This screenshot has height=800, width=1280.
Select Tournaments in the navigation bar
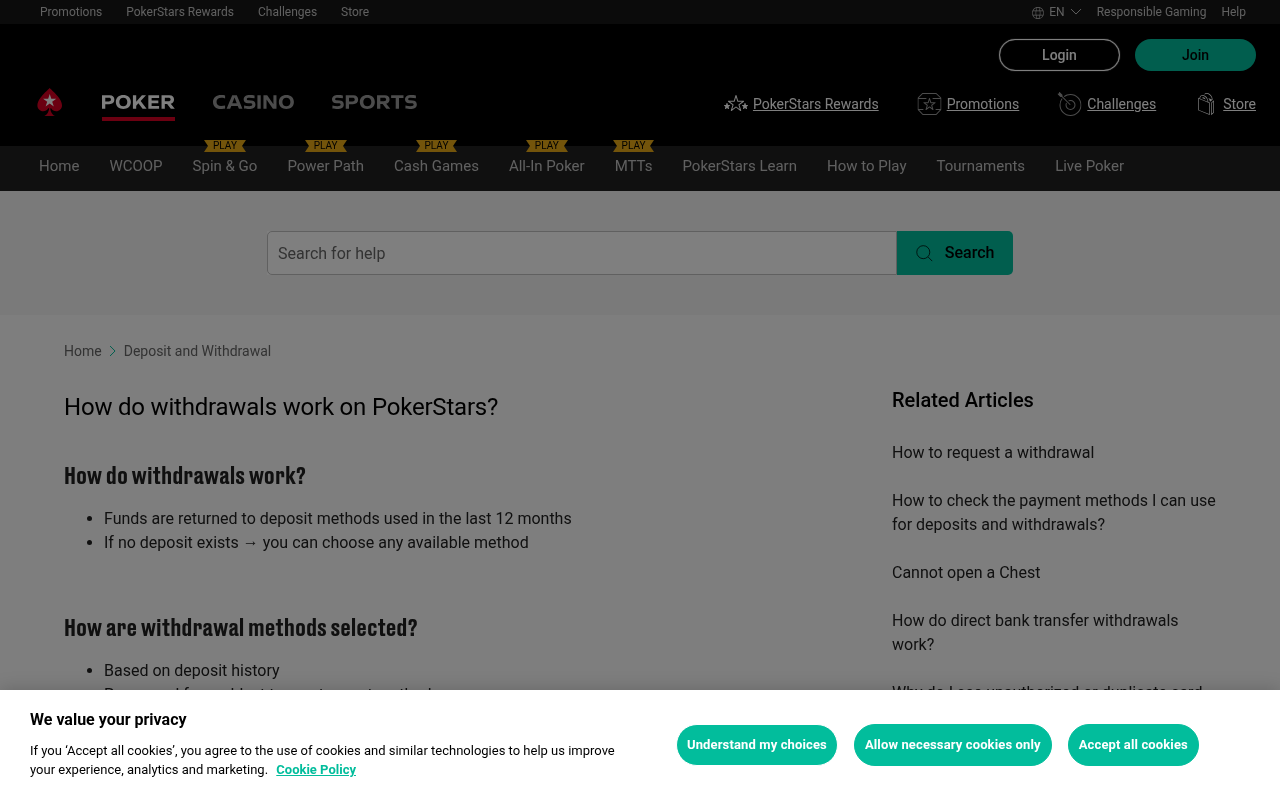[x=981, y=166]
